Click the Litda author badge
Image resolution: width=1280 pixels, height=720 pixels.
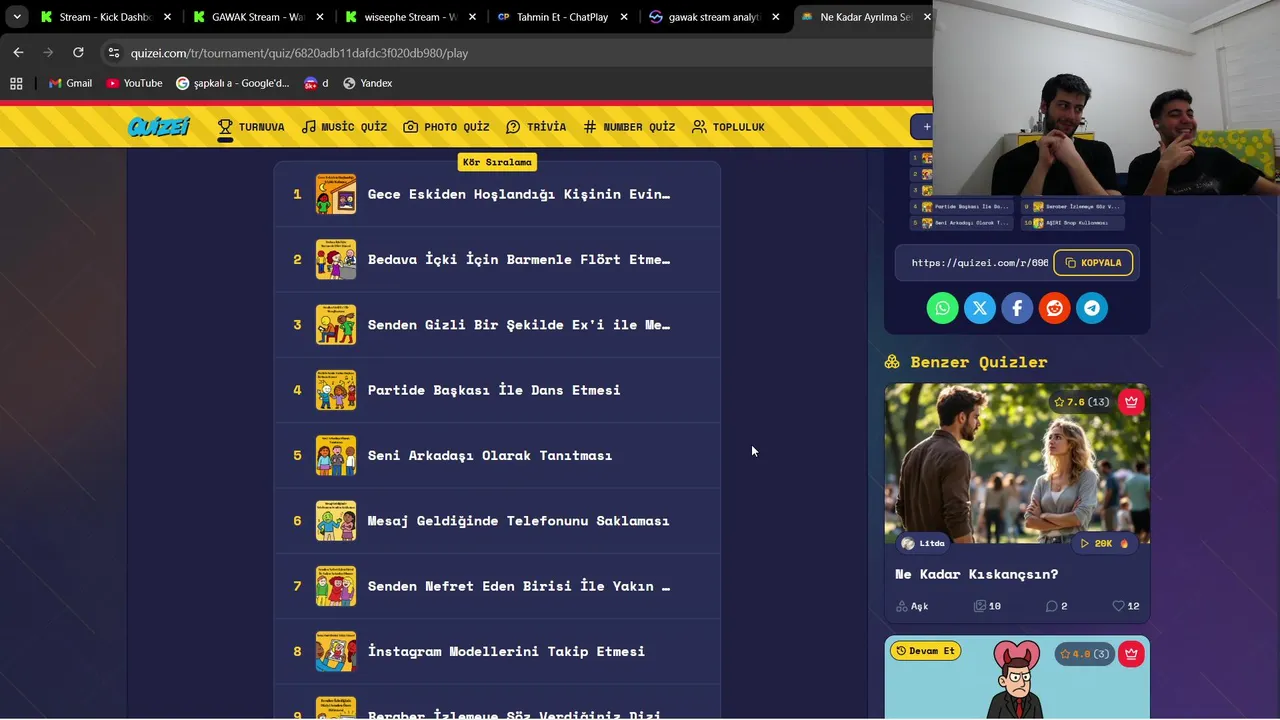click(x=923, y=543)
